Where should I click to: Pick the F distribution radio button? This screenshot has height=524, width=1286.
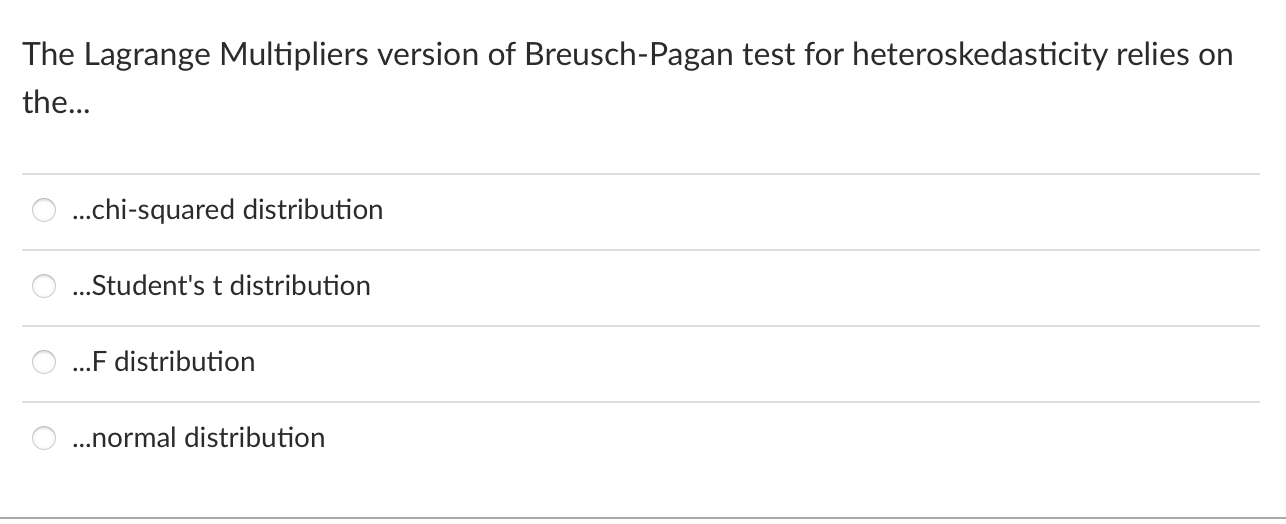click(44, 363)
